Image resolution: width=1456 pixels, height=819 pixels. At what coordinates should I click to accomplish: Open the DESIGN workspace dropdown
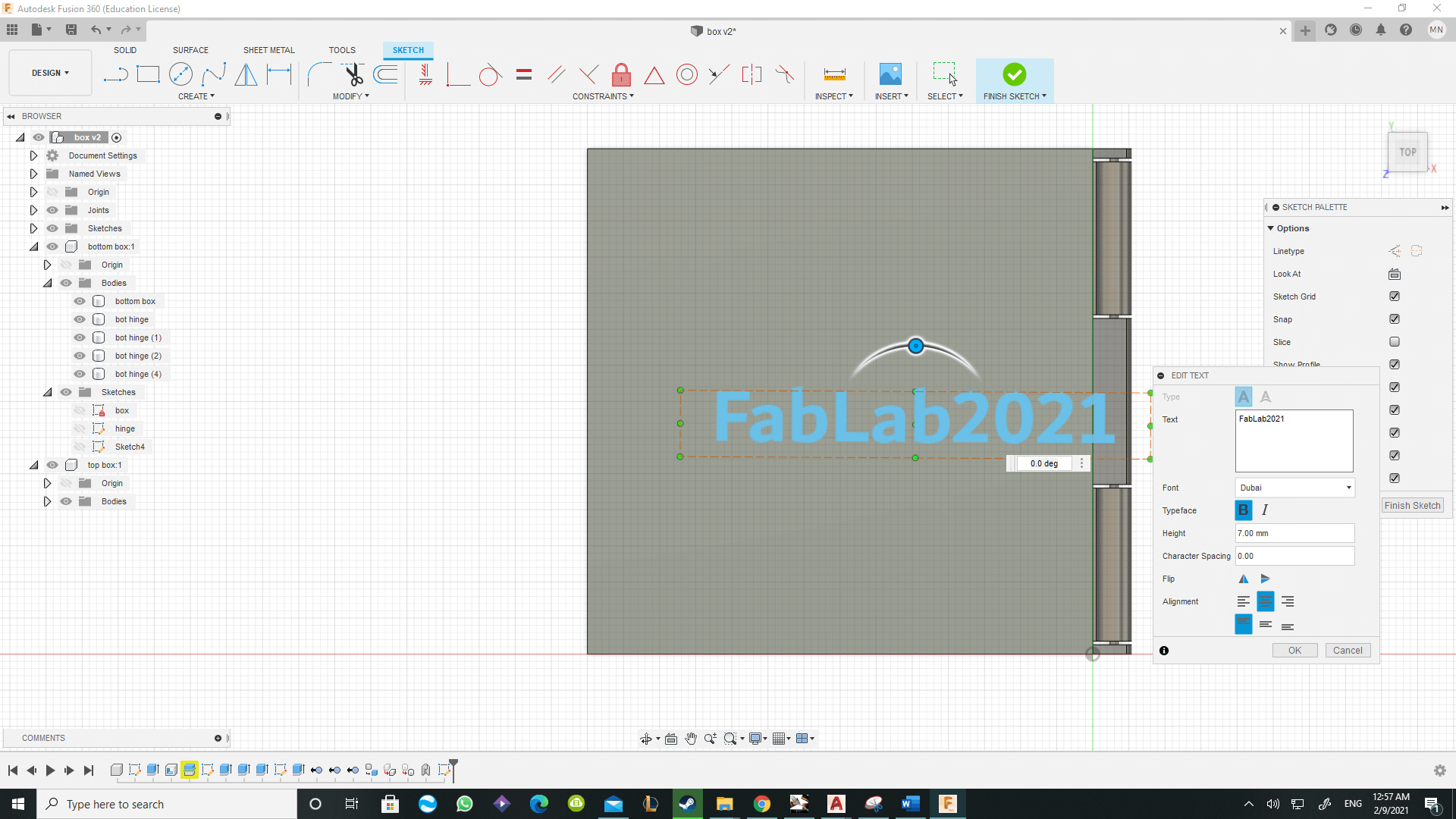pyautogui.click(x=50, y=73)
